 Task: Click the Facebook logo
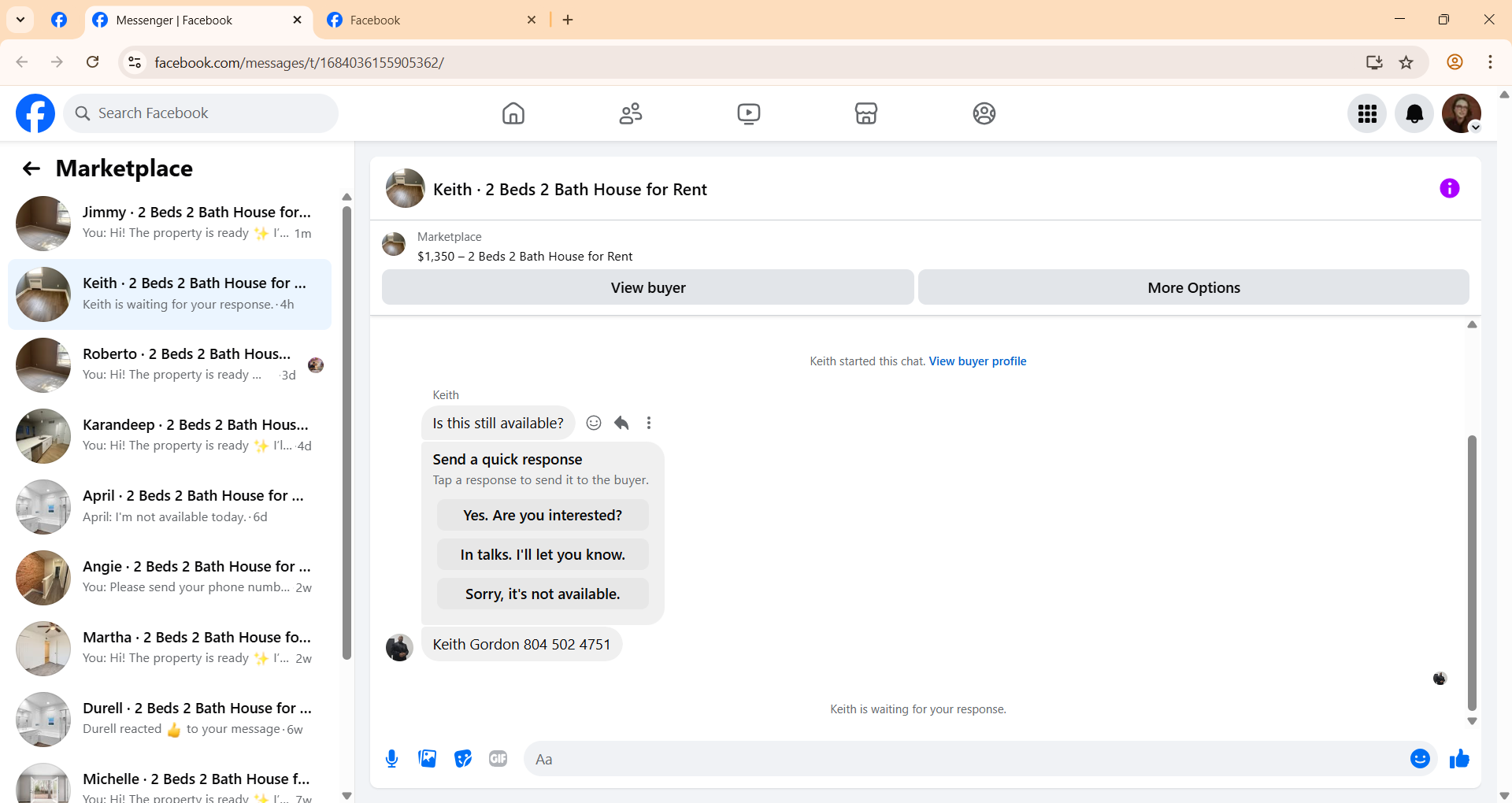point(35,113)
